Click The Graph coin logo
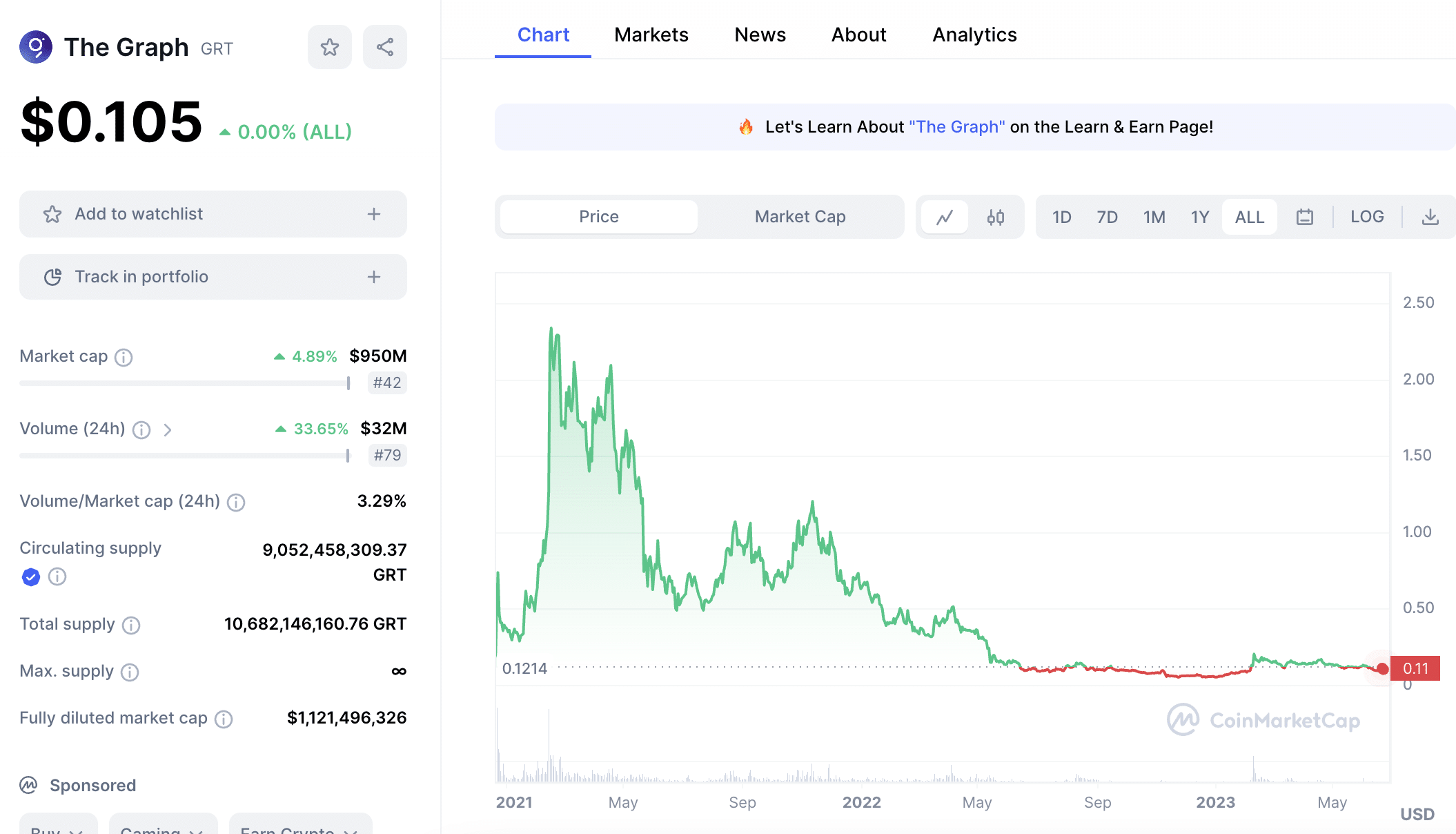 [x=36, y=47]
